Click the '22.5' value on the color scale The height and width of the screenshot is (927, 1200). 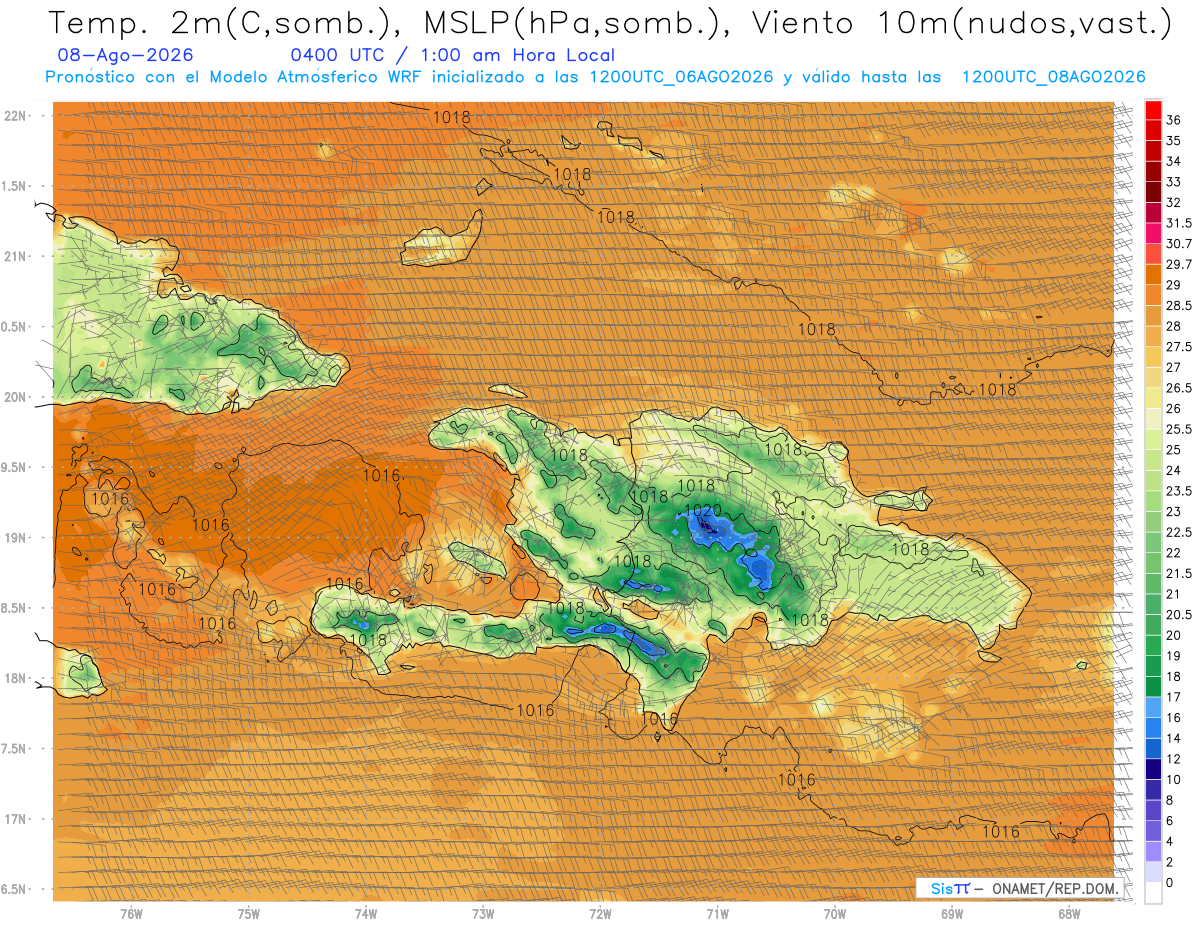click(x=1178, y=532)
